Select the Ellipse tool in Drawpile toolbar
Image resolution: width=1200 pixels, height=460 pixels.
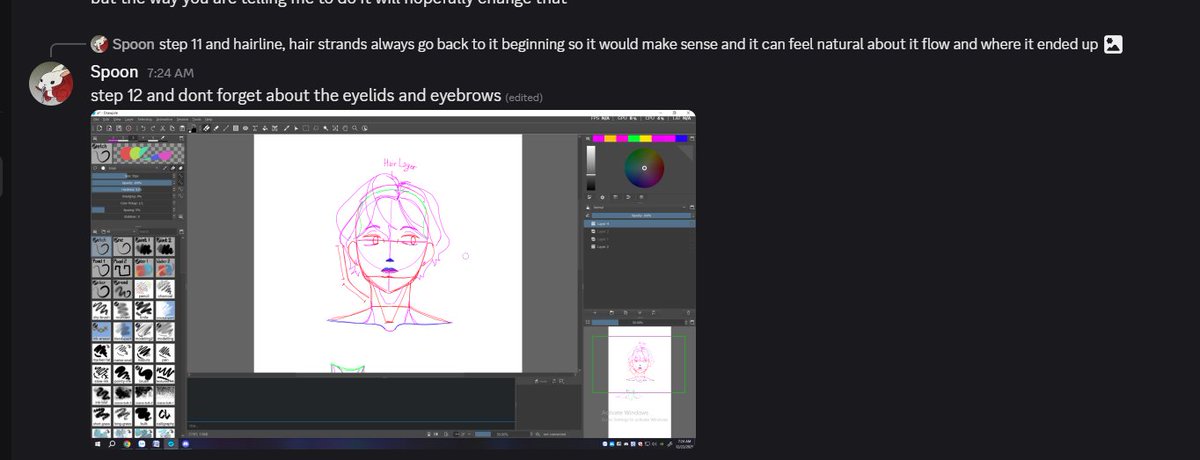[x=246, y=128]
